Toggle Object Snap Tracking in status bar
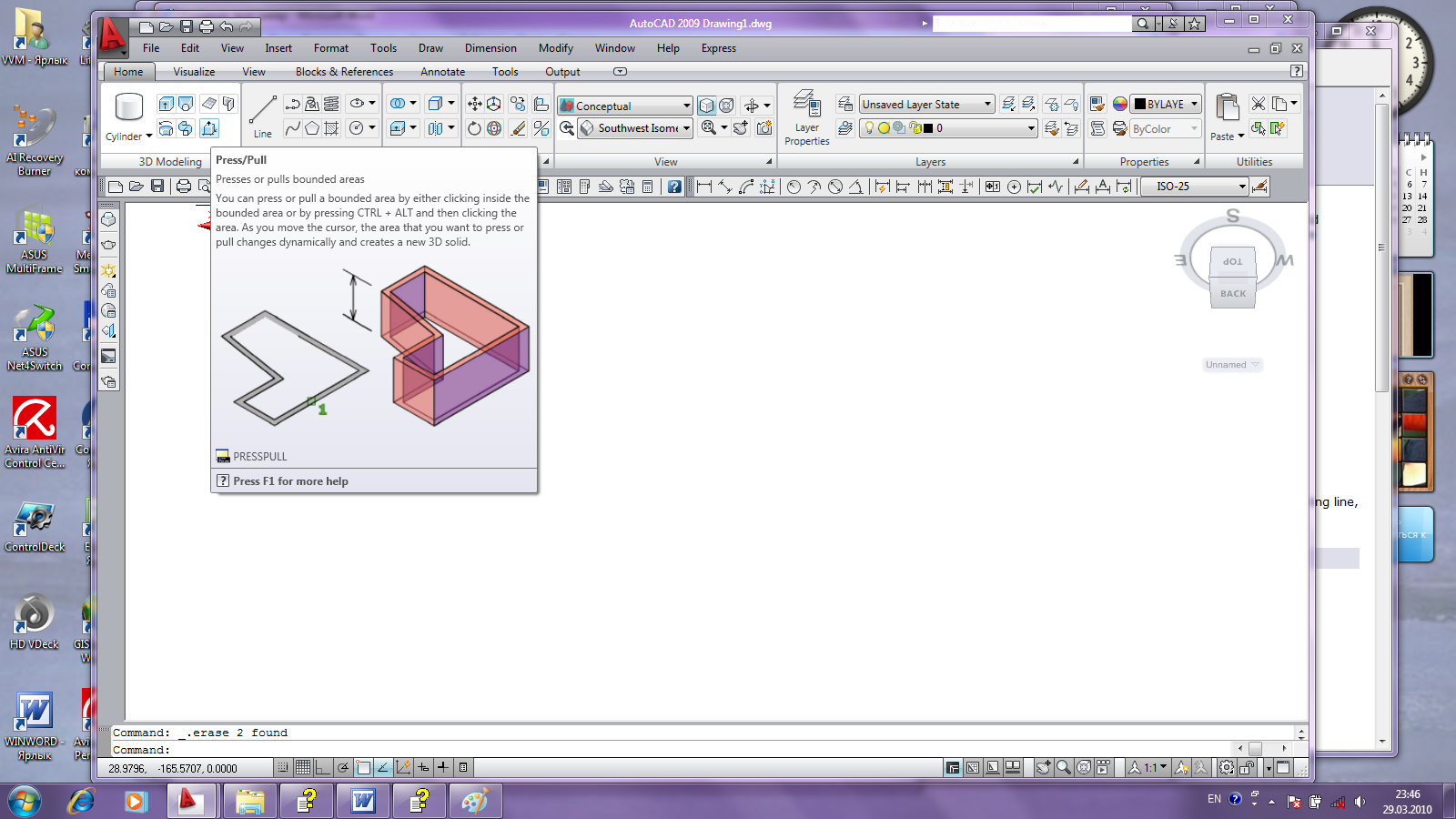The image size is (1456, 819). tap(383, 768)
